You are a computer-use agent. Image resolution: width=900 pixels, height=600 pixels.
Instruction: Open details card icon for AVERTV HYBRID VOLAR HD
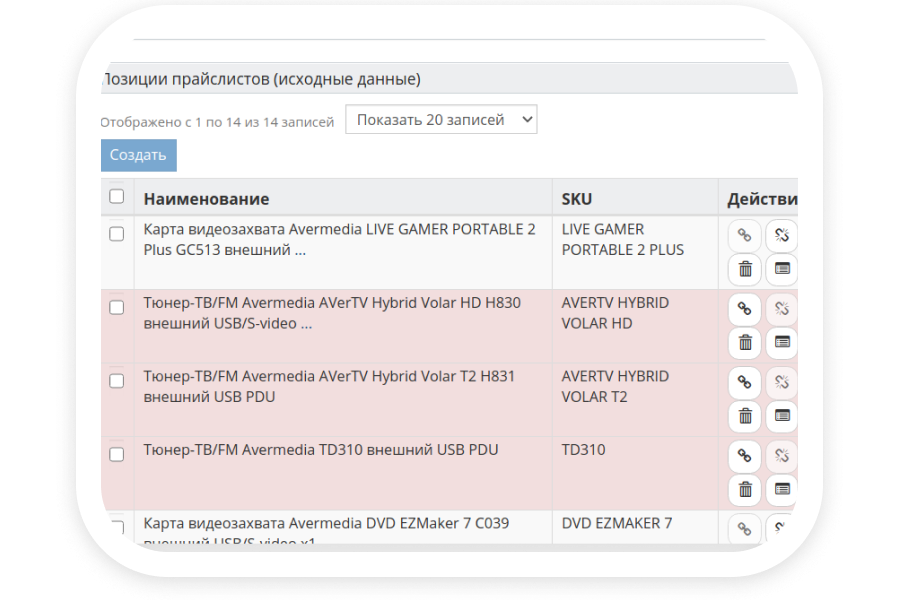[x=782, y=342]
